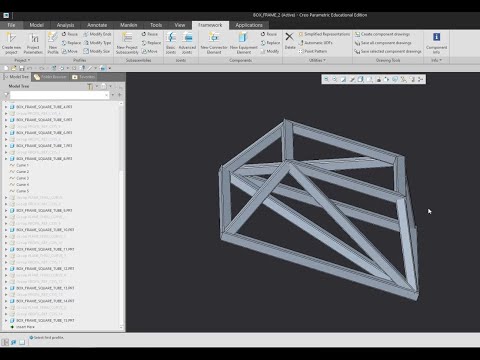The width and height of the screenshot is (480, 360).
Task: Switch to the Folder Browser tab
Action: click(50, 77)
